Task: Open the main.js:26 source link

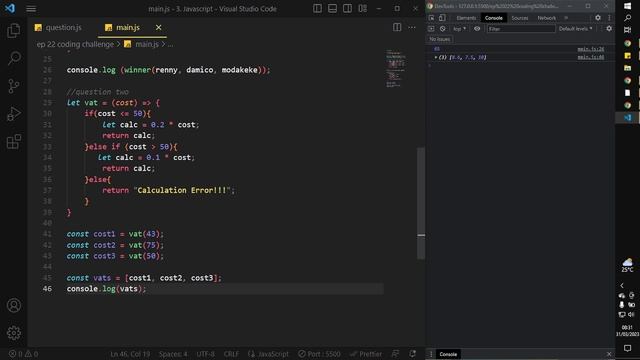Action: 591,49
